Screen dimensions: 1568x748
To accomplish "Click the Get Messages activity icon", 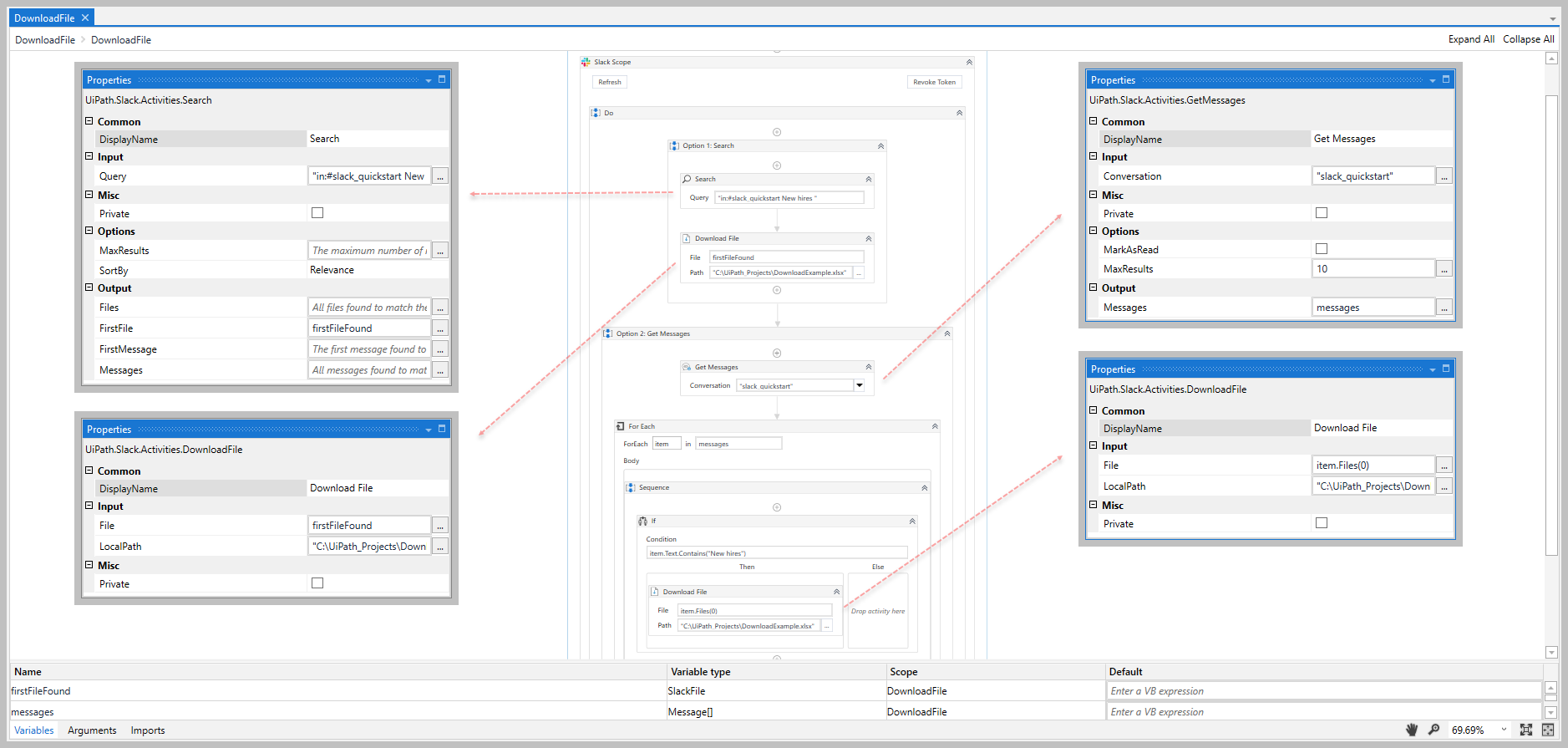I will pyautogui.click(x=688, y=367).
